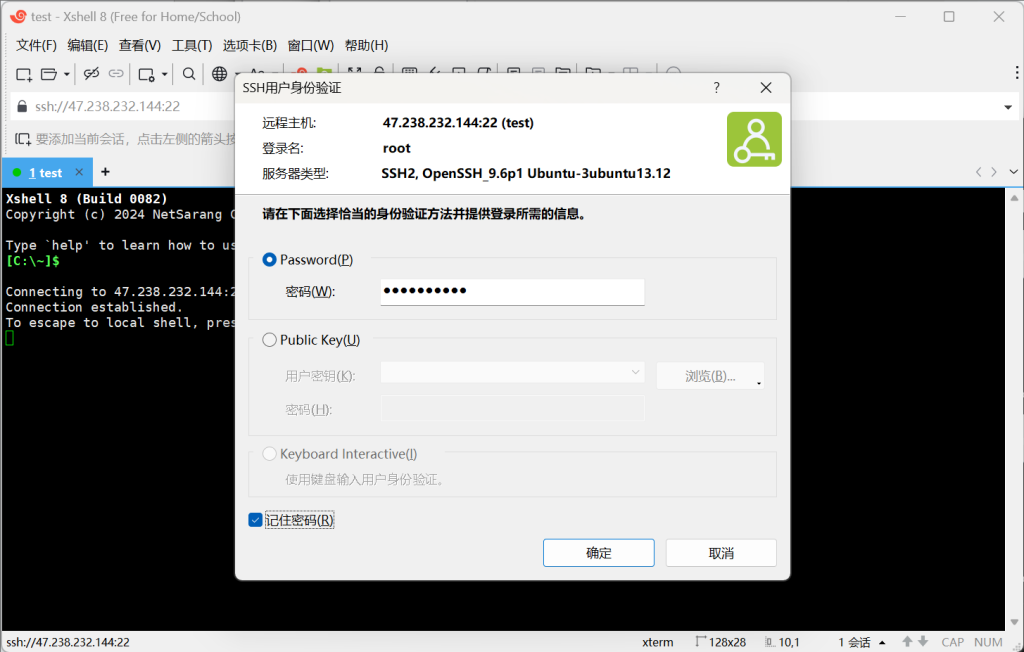This screenshot has width=1024, height=652.
Task: Switch to the '1 test' session tab
Action: (45, 172)
